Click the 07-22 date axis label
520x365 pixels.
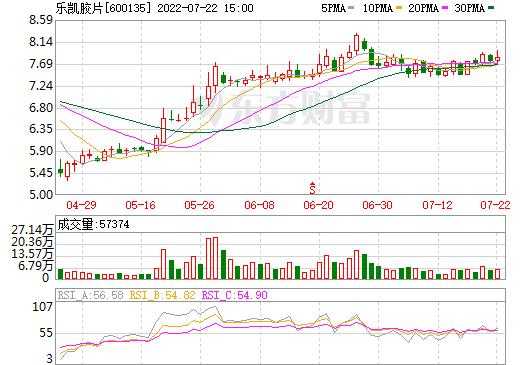pos(495,205)
